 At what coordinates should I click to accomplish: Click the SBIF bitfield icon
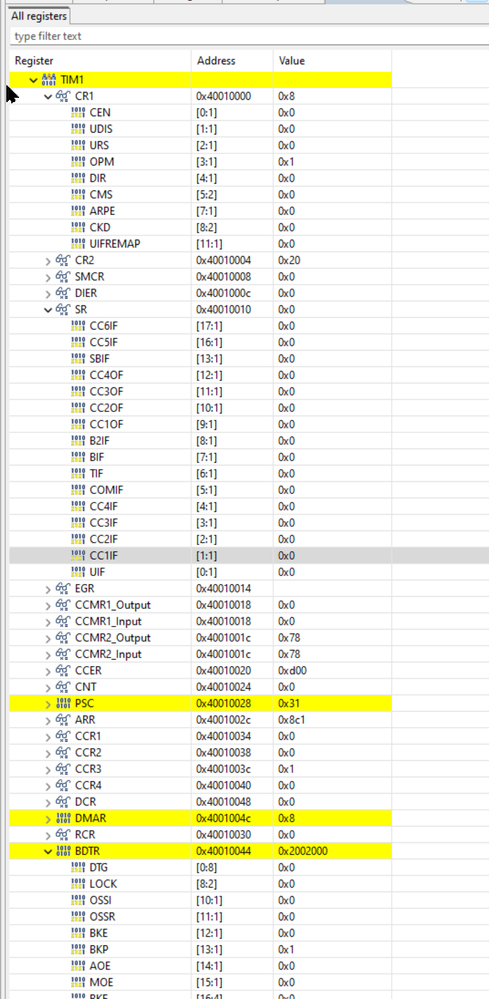(x=78, y=359)
